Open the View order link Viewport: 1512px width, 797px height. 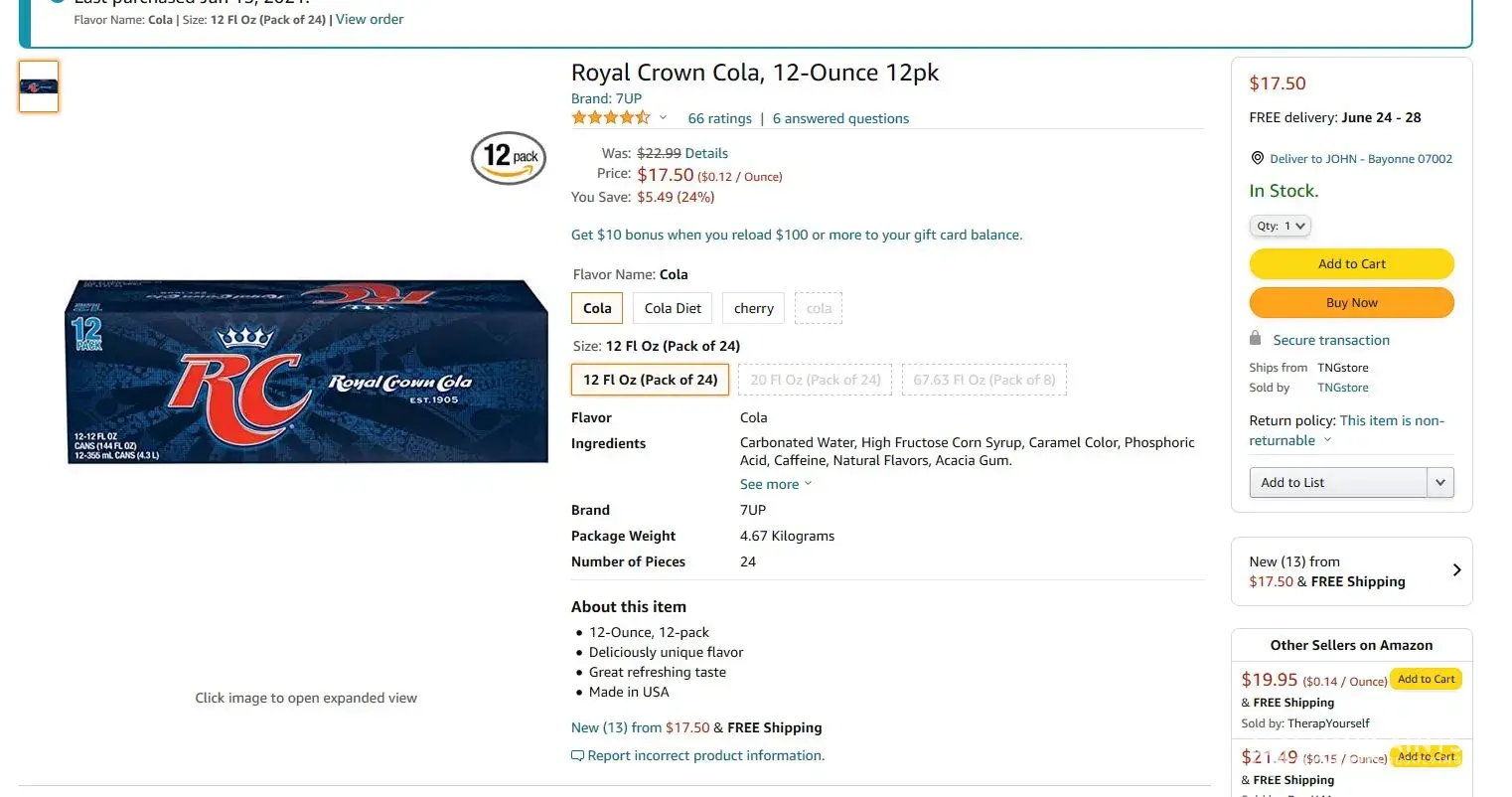(370, 19)
